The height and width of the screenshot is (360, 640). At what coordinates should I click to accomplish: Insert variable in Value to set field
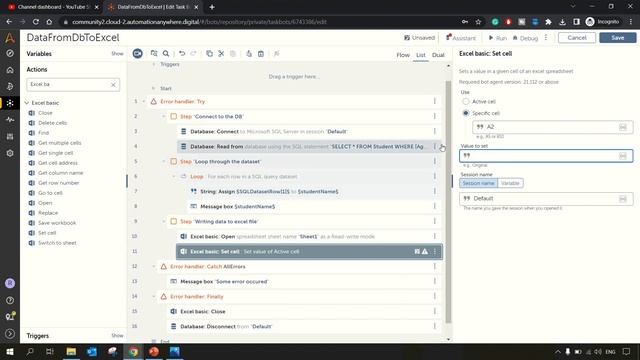coord(622,156)
